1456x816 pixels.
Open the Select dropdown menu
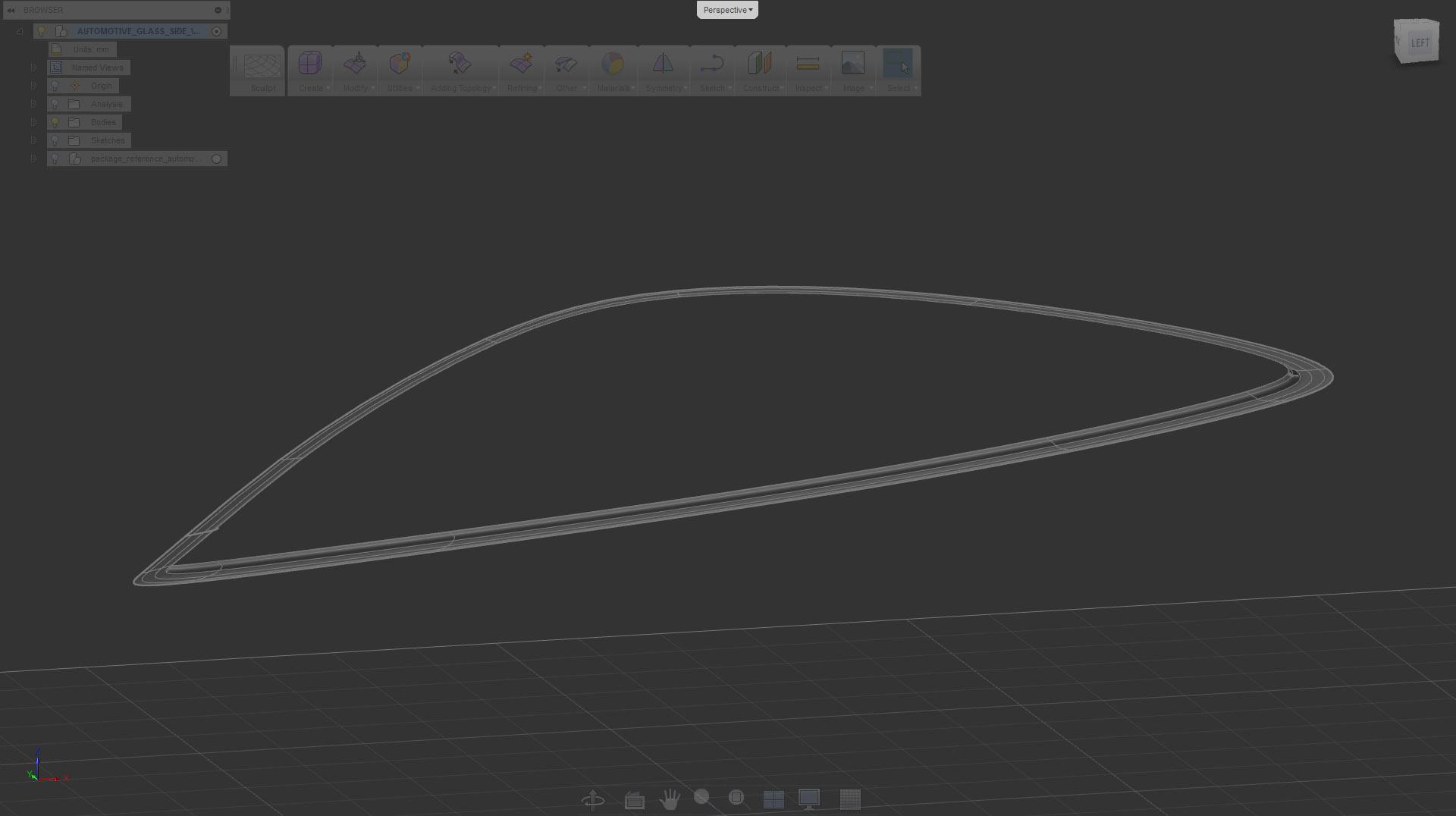(x=902, y=88)
